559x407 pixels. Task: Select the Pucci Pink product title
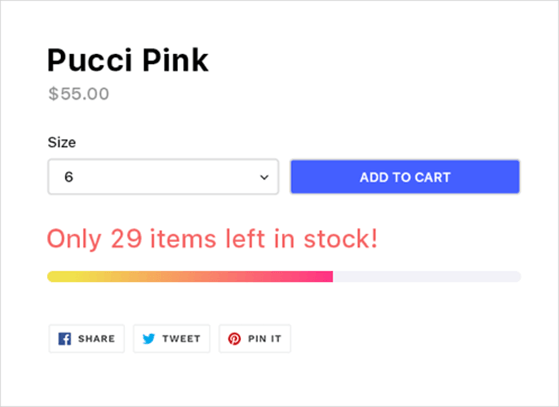tap(128, 60)
